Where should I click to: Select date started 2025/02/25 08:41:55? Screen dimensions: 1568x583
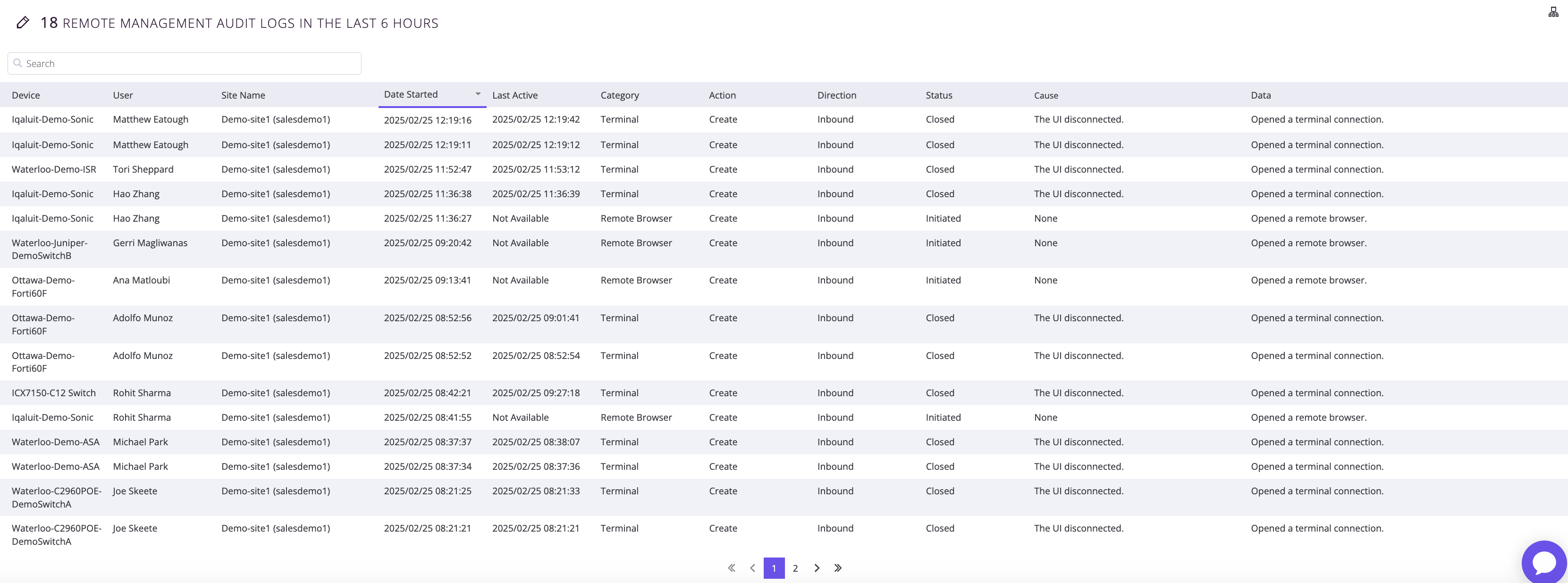(x=428, y=417)
